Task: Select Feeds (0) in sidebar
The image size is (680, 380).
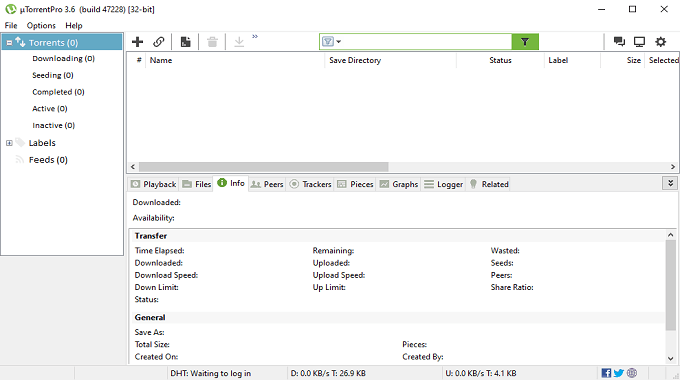Action: click(48, 160)
